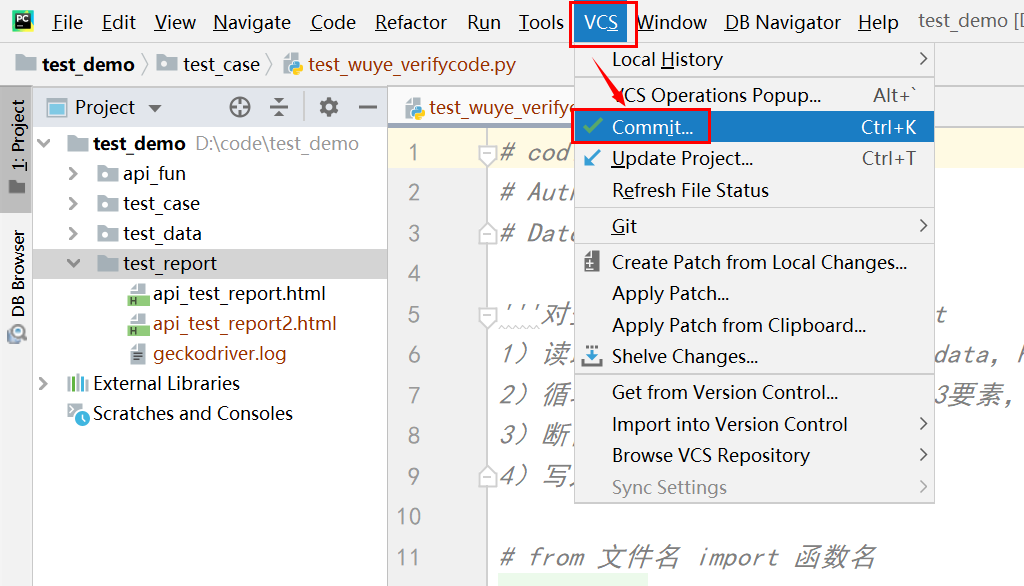This screenshot has width=1024, height=586.
Task: Fold code block at line 1
Action: [x=487, y=154]
